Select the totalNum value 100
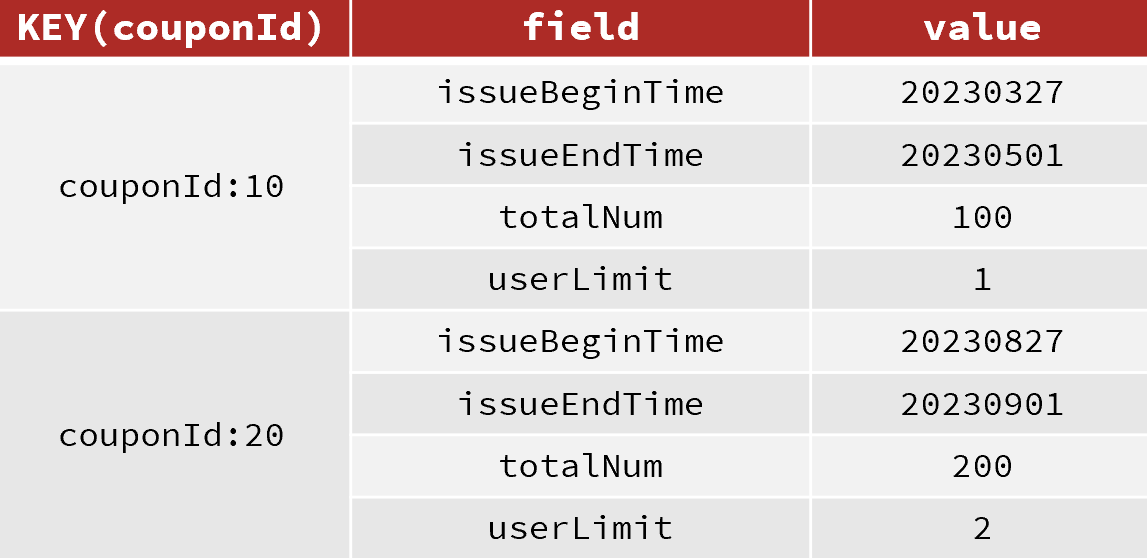Image resolution: width=1147 pixels, height=558 pixels. click(982, 217)
